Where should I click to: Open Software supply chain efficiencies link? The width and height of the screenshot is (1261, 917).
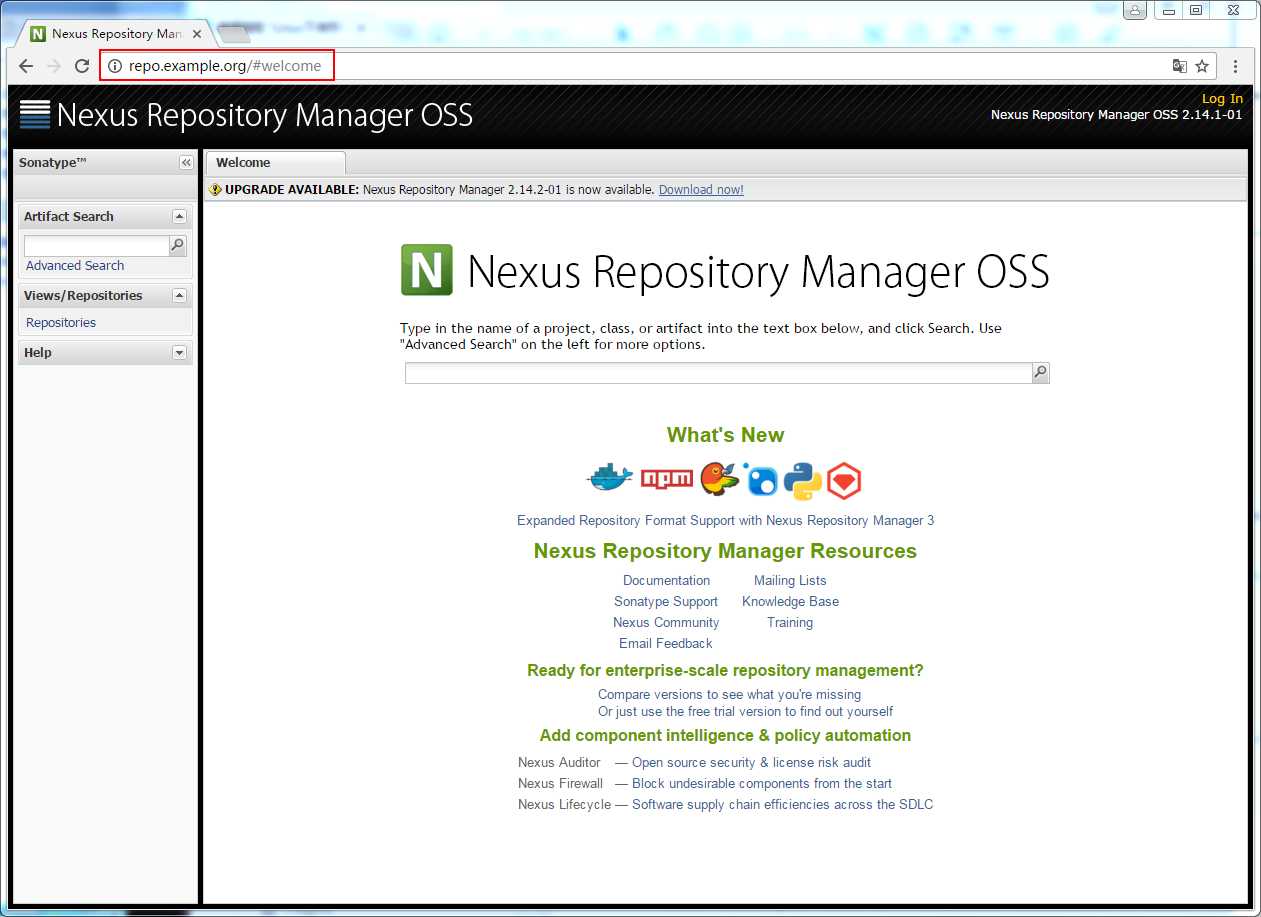tap(782, 804)
